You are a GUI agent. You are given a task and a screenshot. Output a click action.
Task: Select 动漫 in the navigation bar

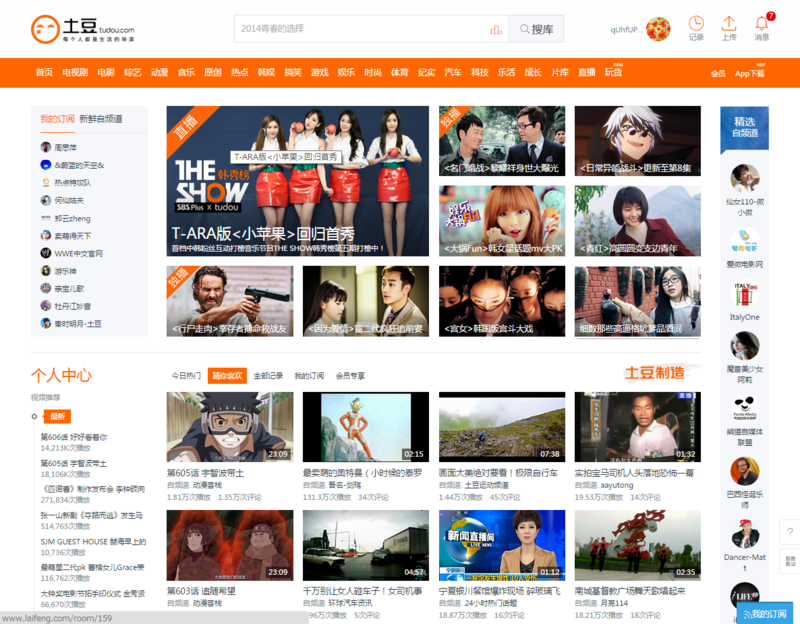(x=159, y=72)
